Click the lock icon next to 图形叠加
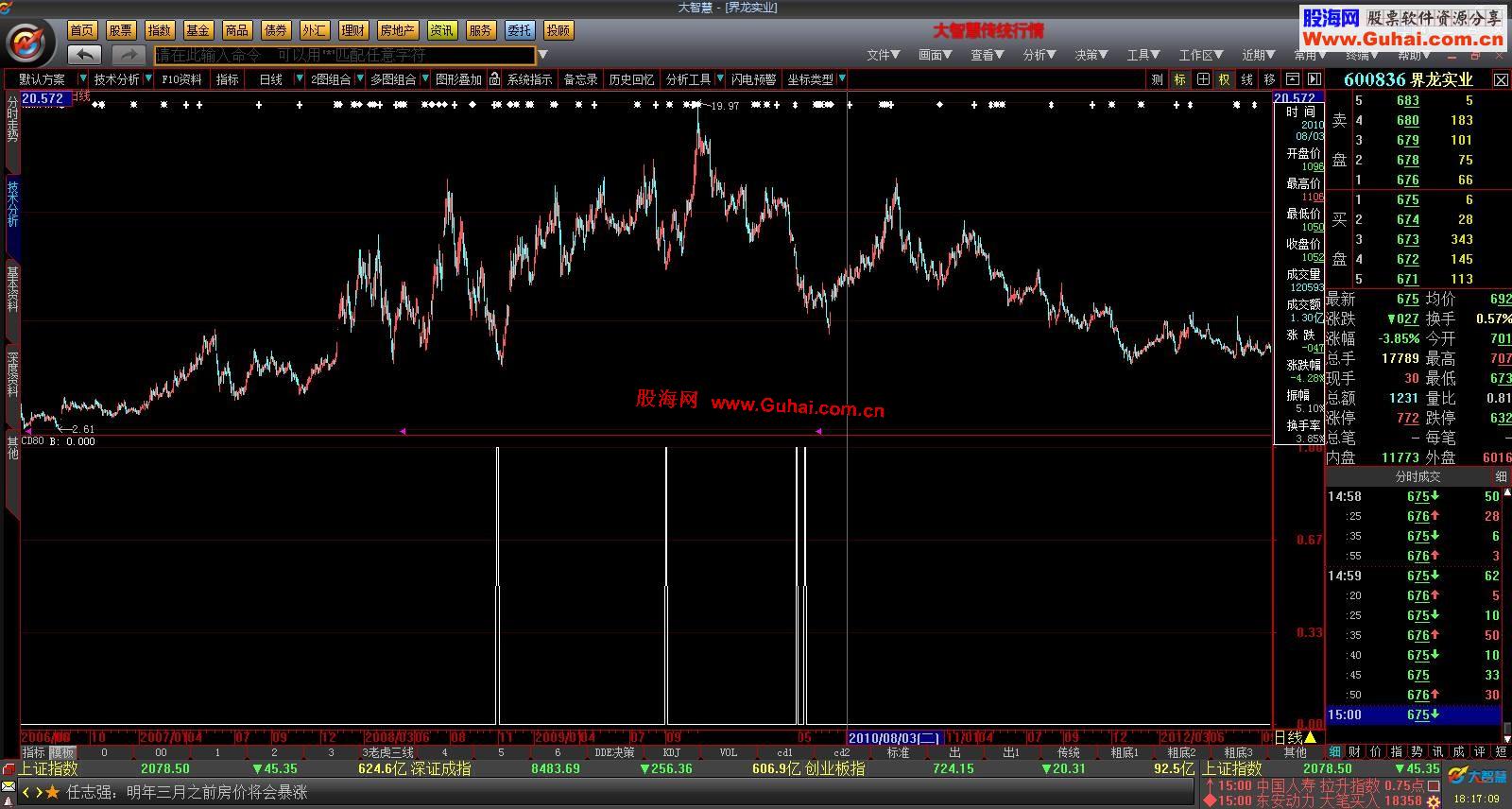 pos(494,79)
